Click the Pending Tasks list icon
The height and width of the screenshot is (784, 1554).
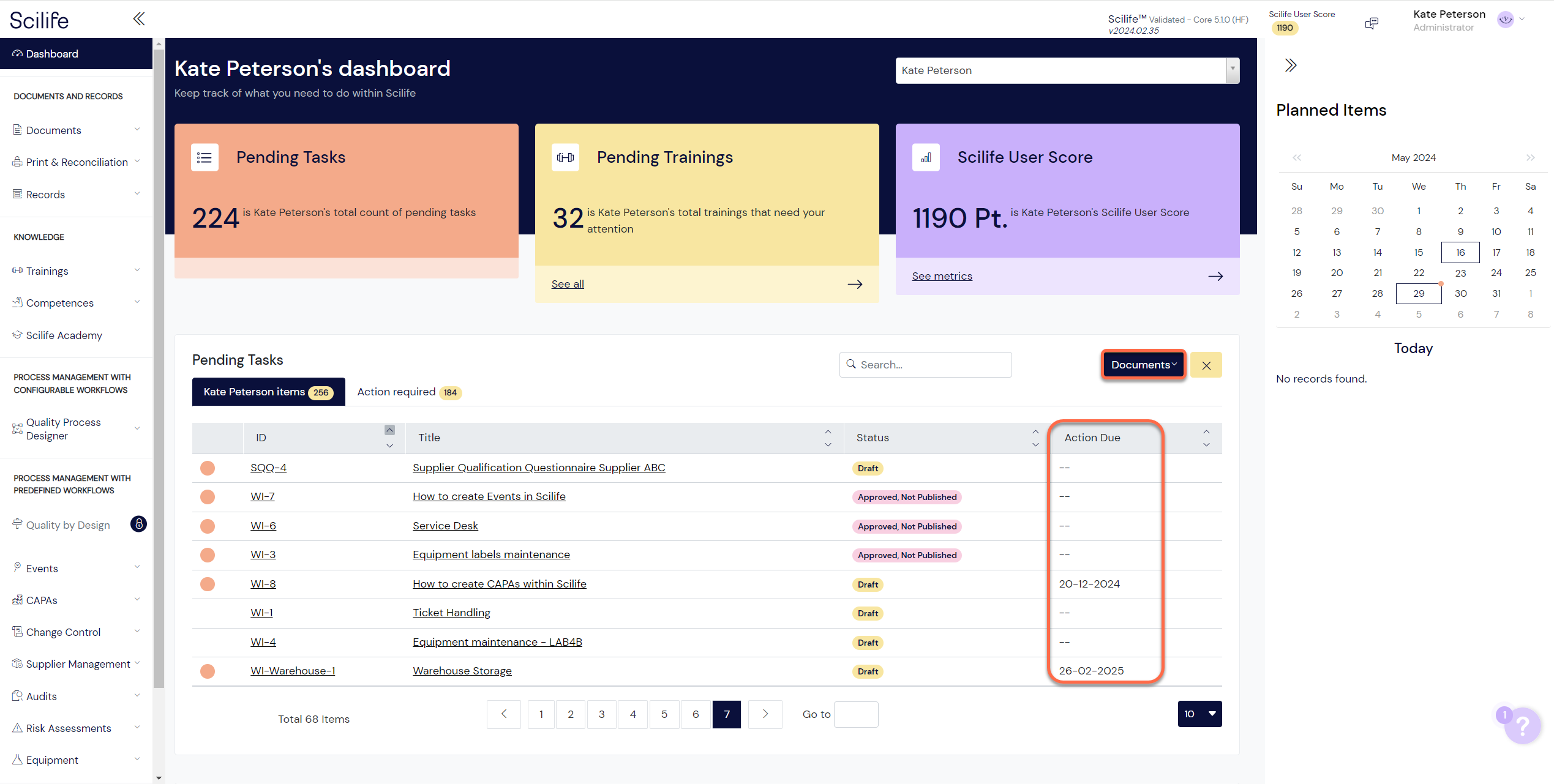[x=205, y=157]
